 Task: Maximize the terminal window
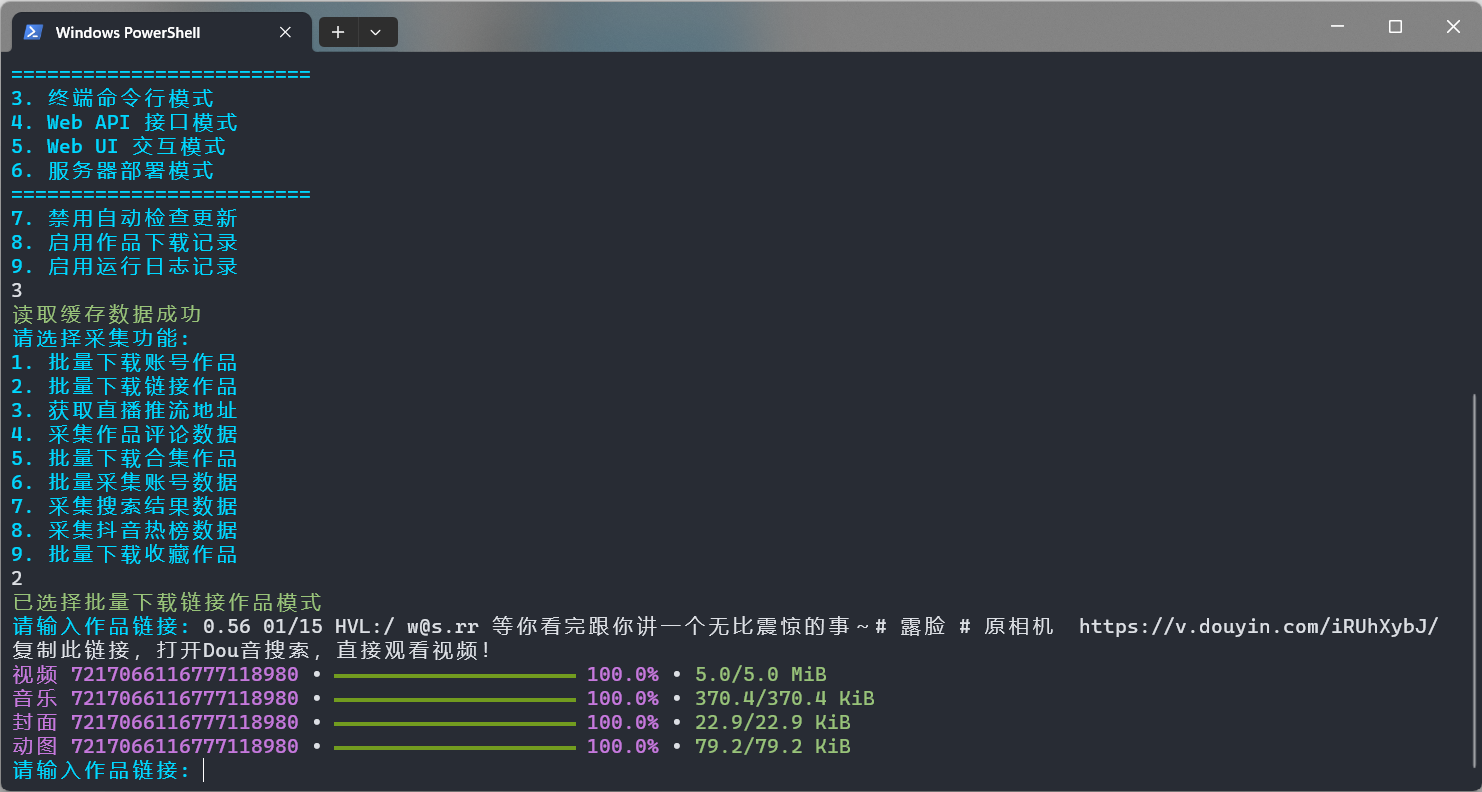click(x=1395, y=27)
